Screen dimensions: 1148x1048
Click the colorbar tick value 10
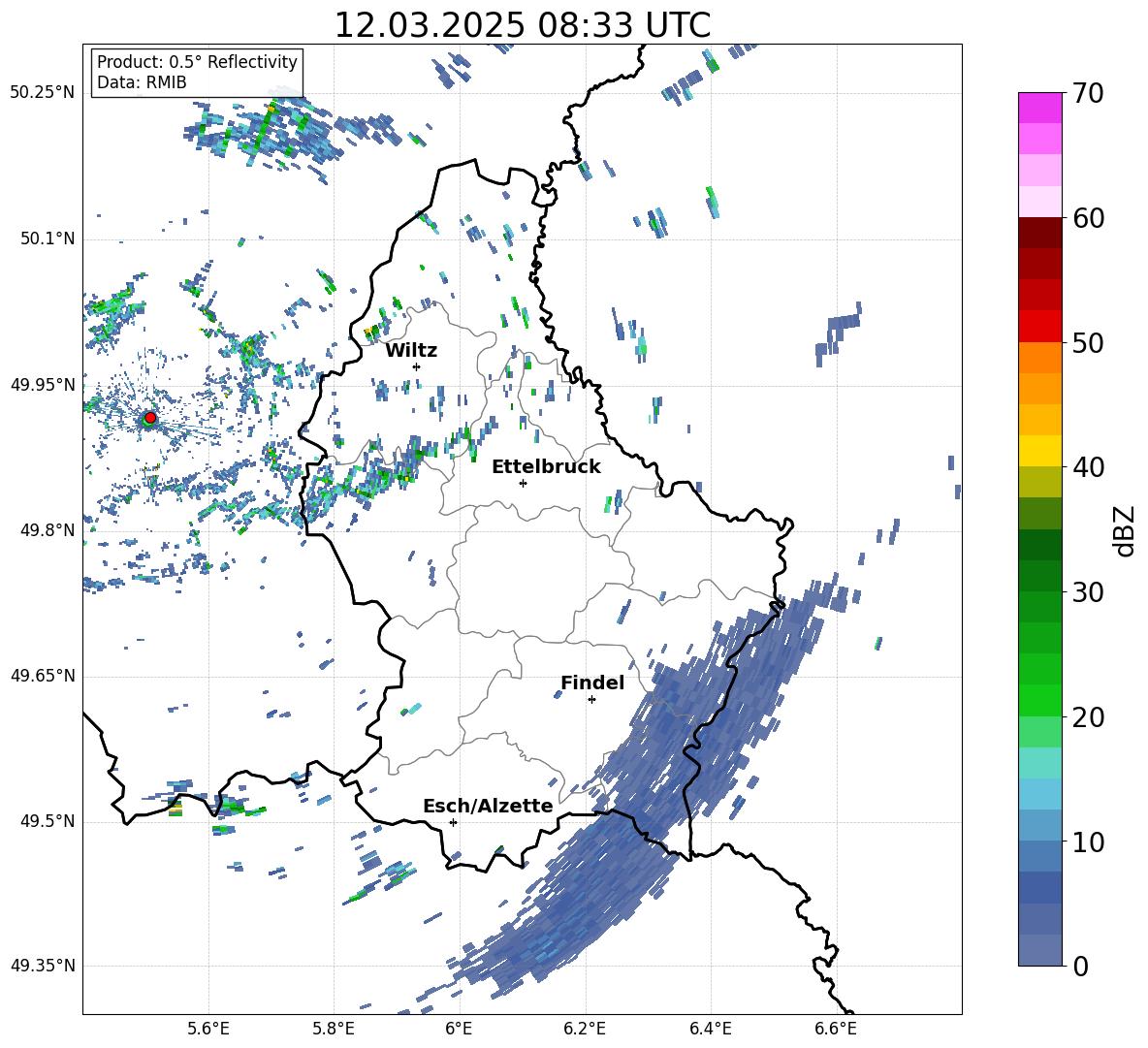[1088, 842]
